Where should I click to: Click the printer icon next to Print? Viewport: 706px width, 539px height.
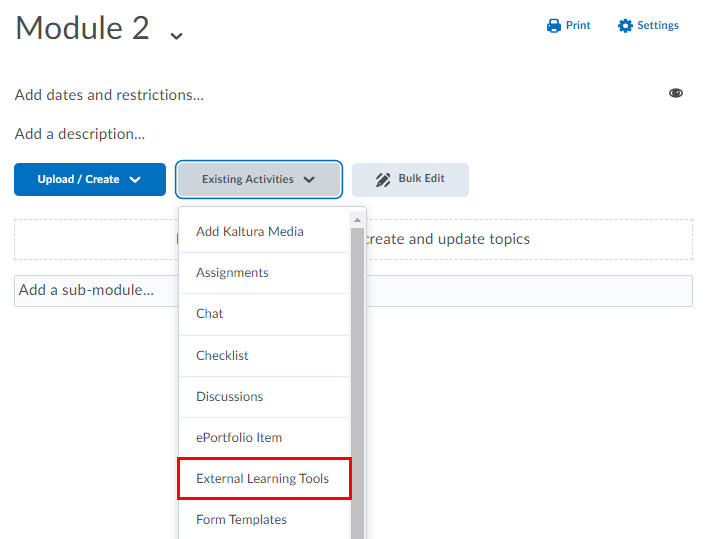click(x=554, y=26)
